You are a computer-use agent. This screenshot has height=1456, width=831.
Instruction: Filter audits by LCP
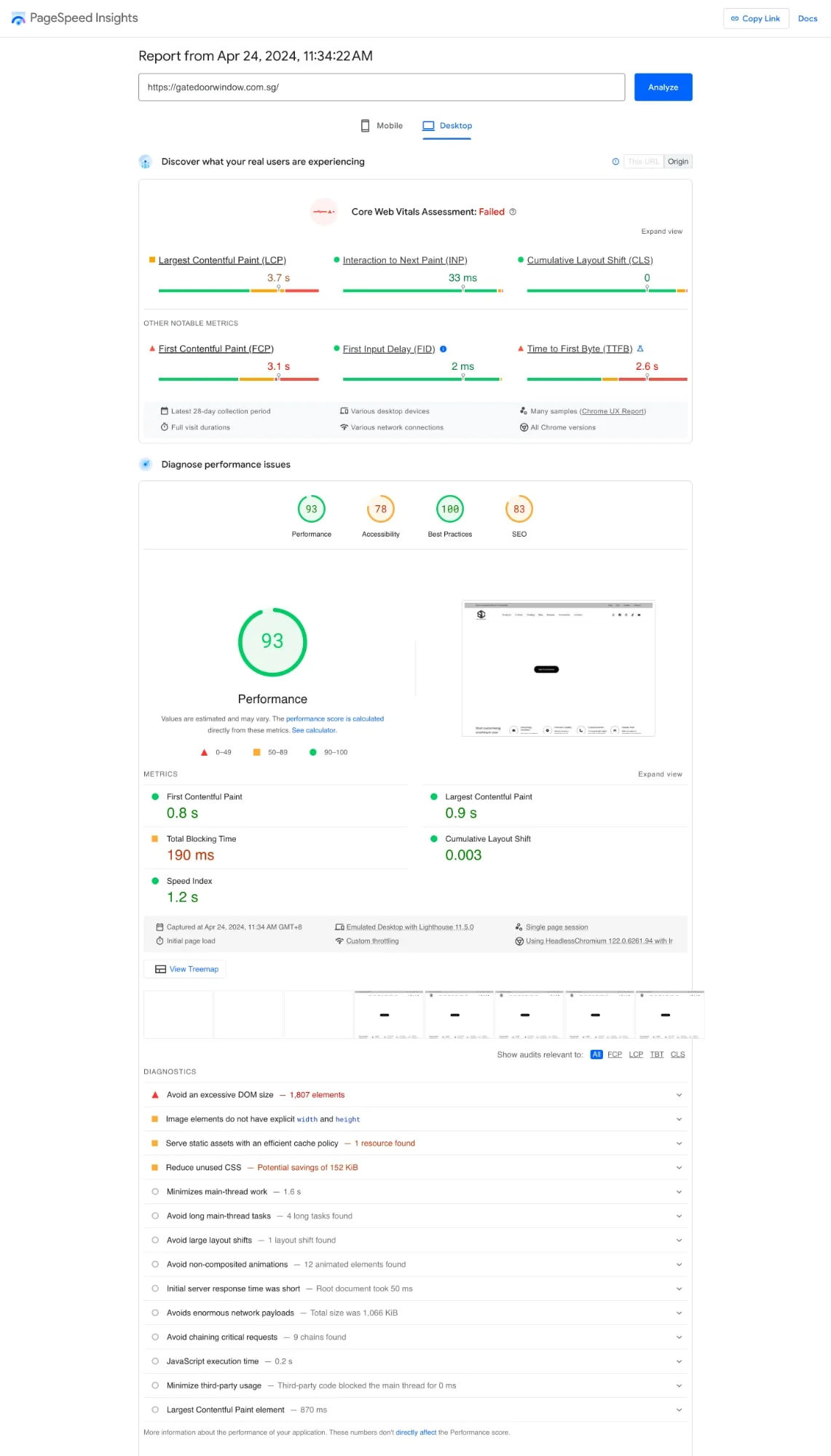(636, 1055)
